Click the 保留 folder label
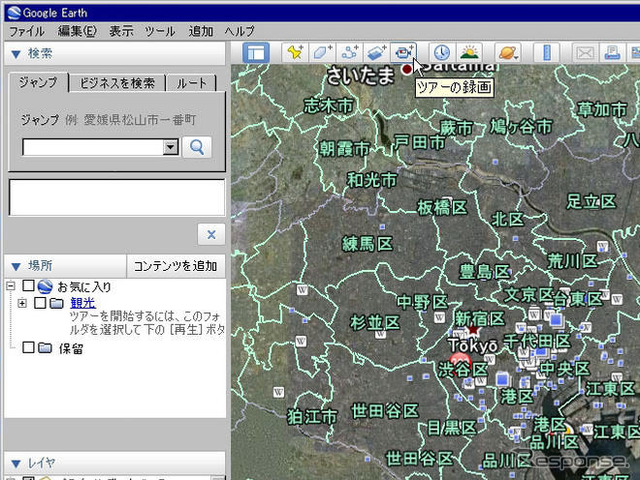Image resolution: width=640 pixels, height=480 pixels. pos(71,348)
